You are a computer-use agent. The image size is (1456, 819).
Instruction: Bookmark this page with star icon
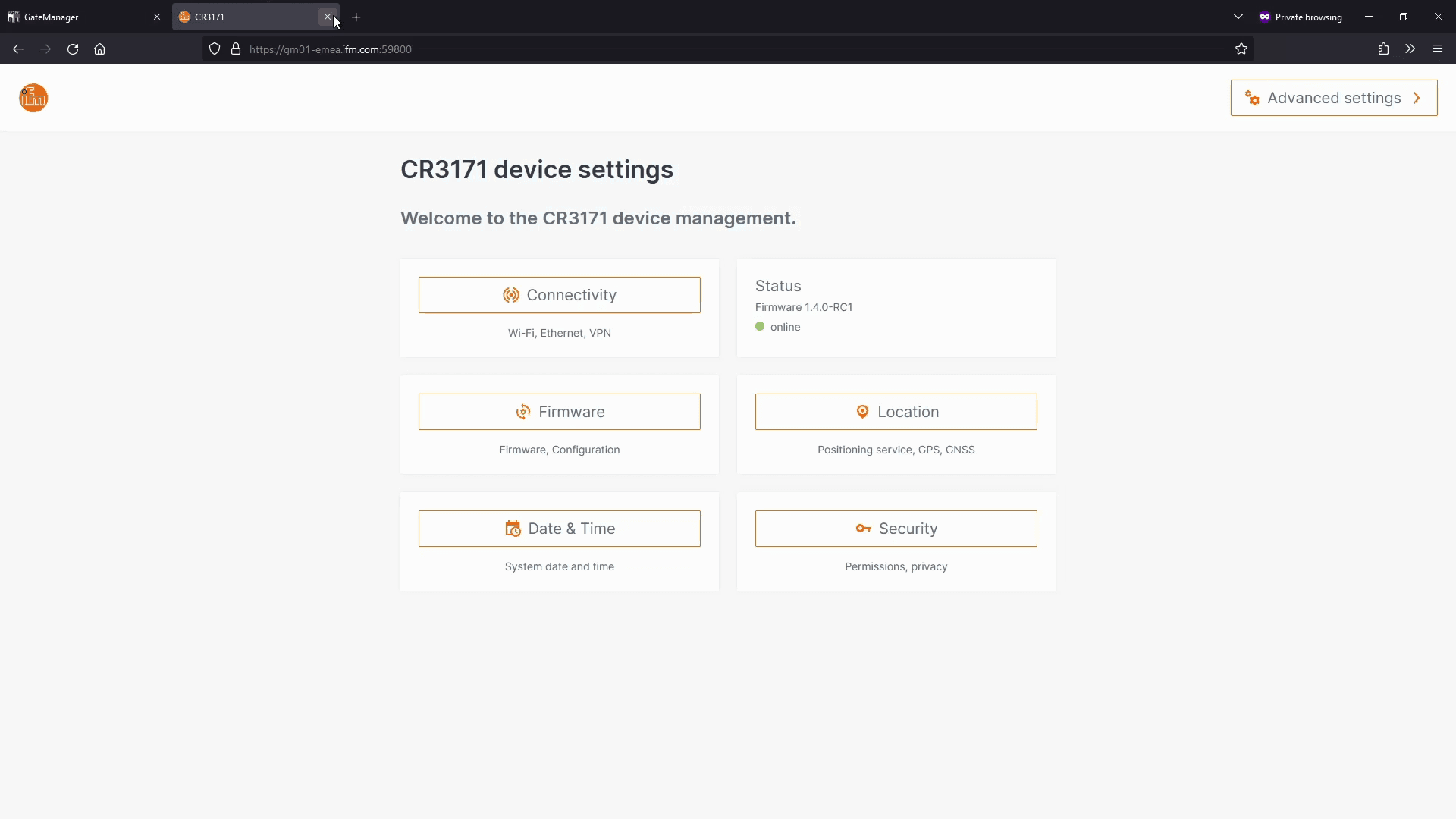(1241, 49)
